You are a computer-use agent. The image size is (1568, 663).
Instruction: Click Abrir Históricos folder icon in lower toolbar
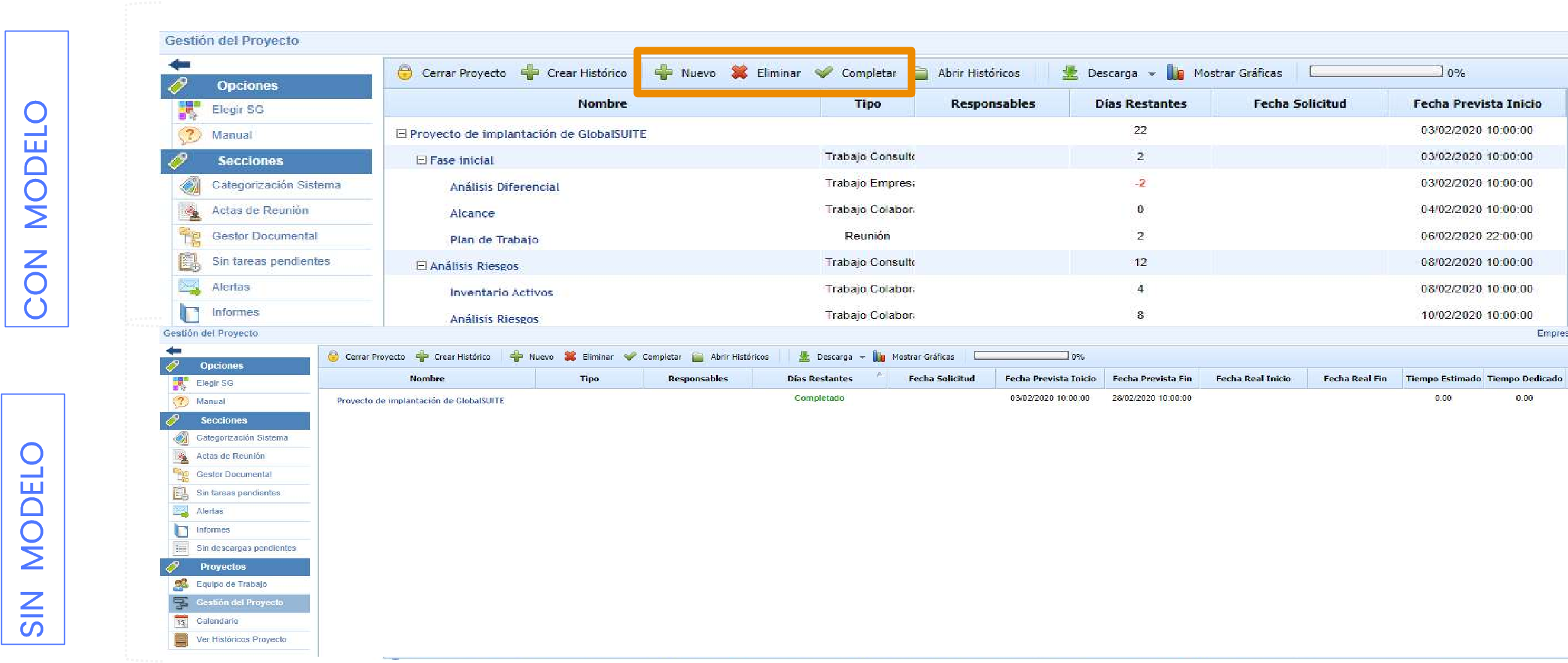coord(698,357)
